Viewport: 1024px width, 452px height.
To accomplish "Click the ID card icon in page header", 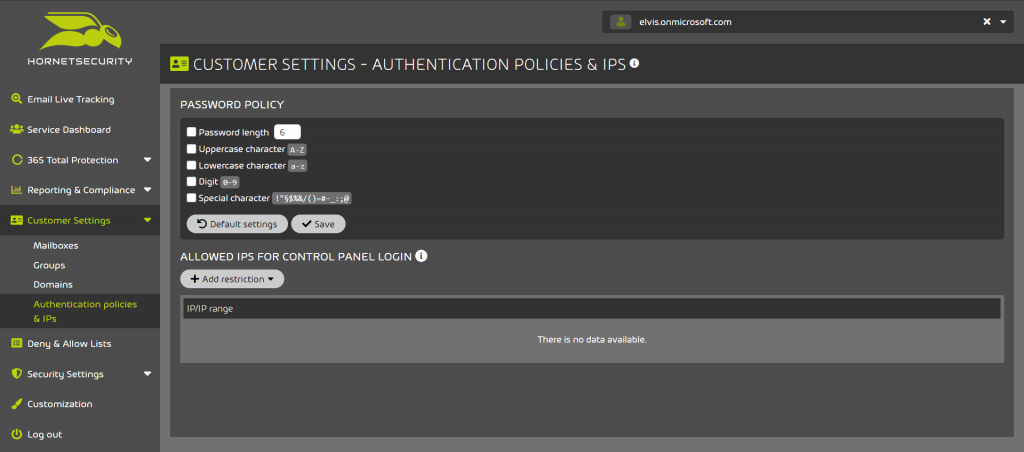I will (x=179, y=63).
